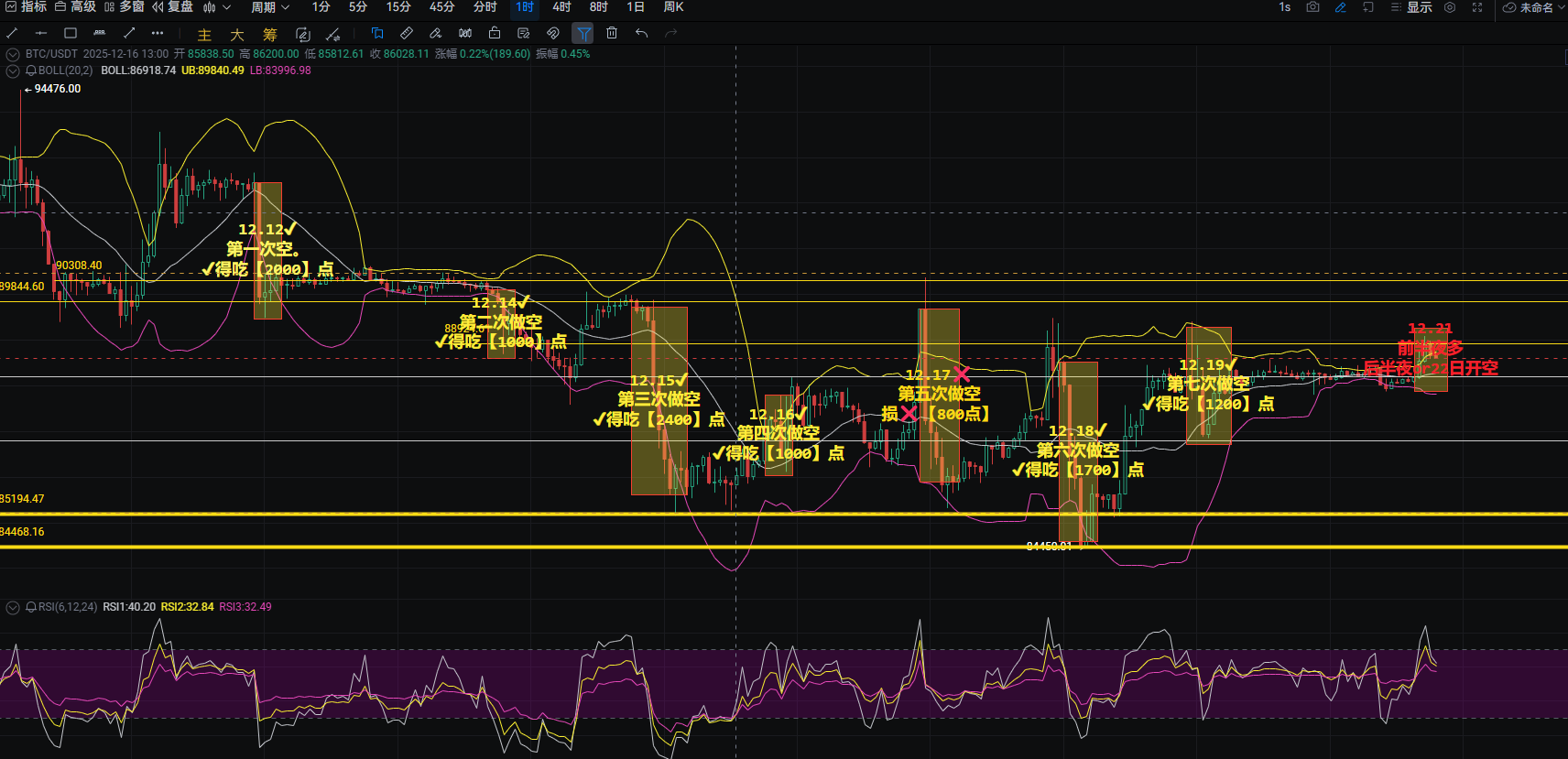Viewport: 1568px width, 759px height.
Task: Select the trend line drawing tool
Action: 12,33
